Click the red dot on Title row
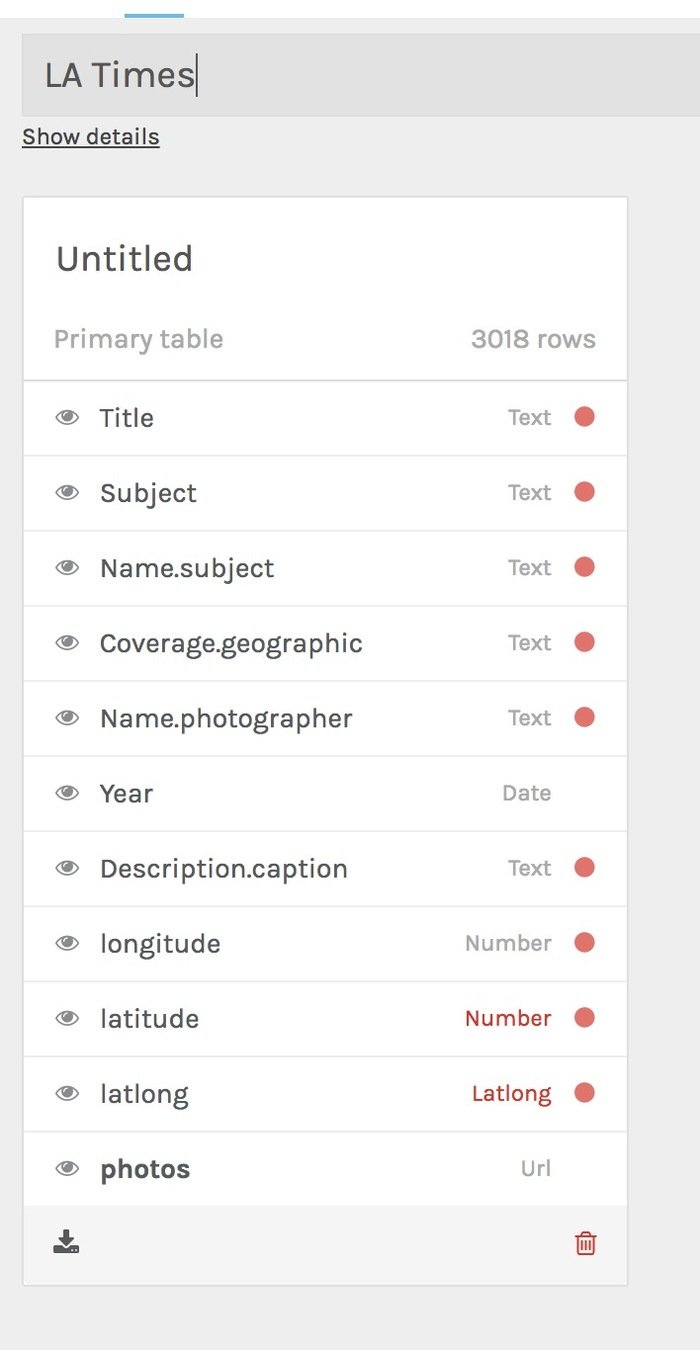700x1350 pixels. 585,417
